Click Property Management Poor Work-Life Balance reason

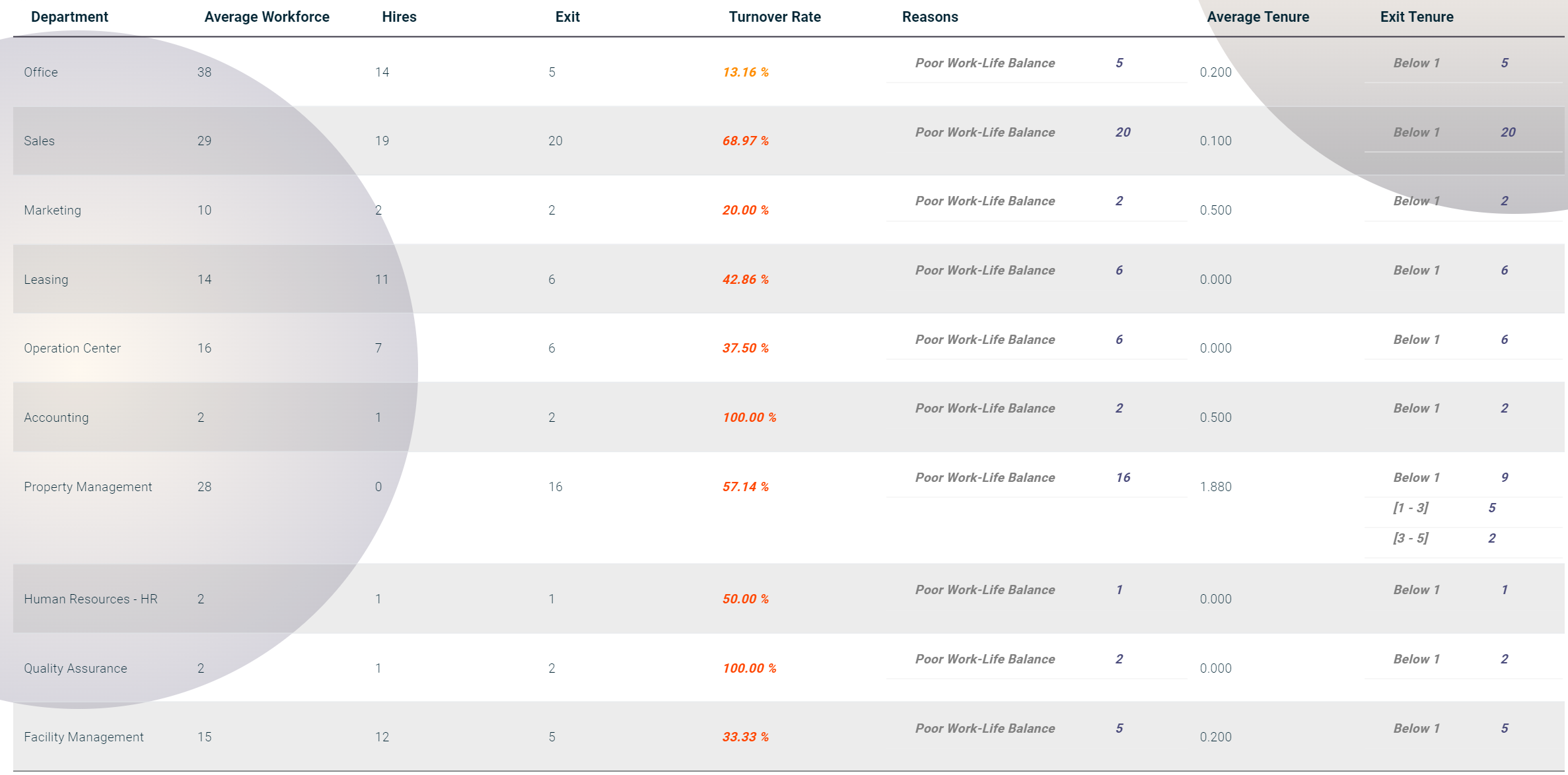[x=985, y=477]
